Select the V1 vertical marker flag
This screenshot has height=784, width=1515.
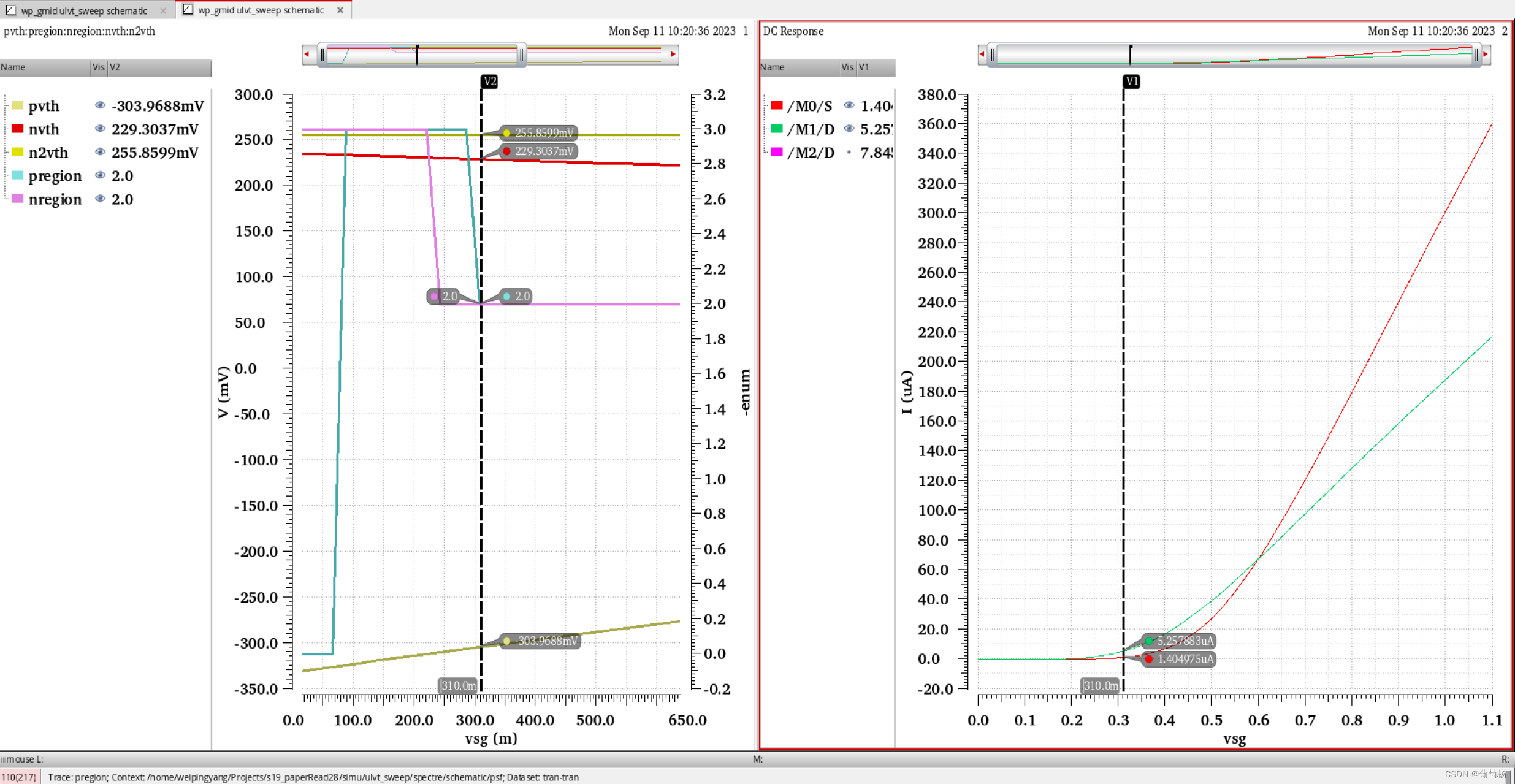pyautogui.click(x=1131, y=81)
